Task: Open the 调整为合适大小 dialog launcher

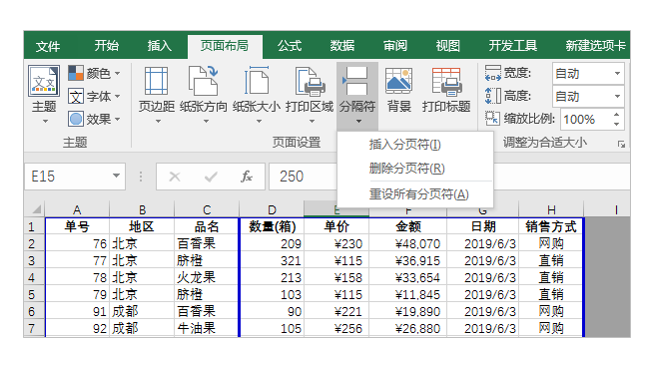Action: click(x=621, y=144)
